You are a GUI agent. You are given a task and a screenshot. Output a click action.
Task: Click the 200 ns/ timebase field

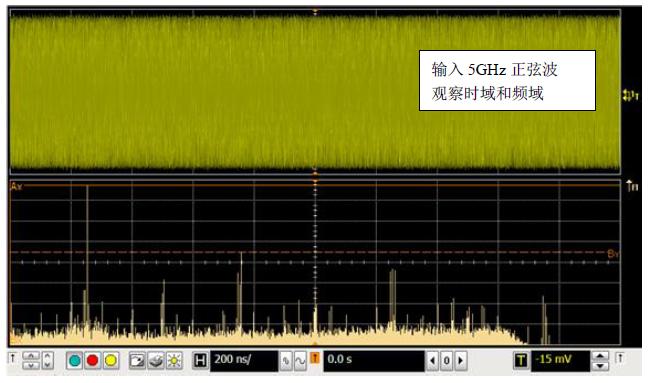point(244,360)
